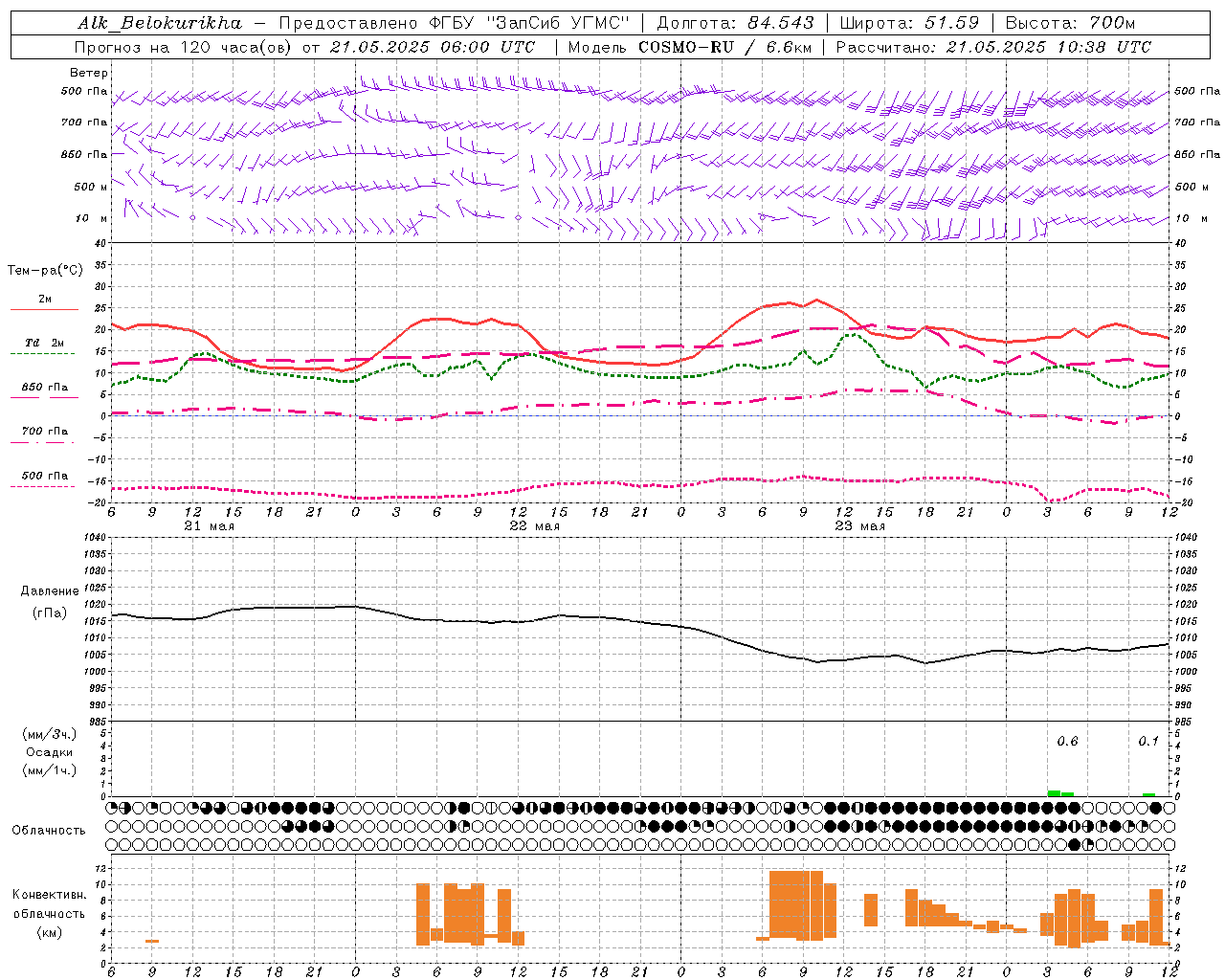
Task: Click the 500 гПа temperature legend label
Action: (x=45, y=476)
